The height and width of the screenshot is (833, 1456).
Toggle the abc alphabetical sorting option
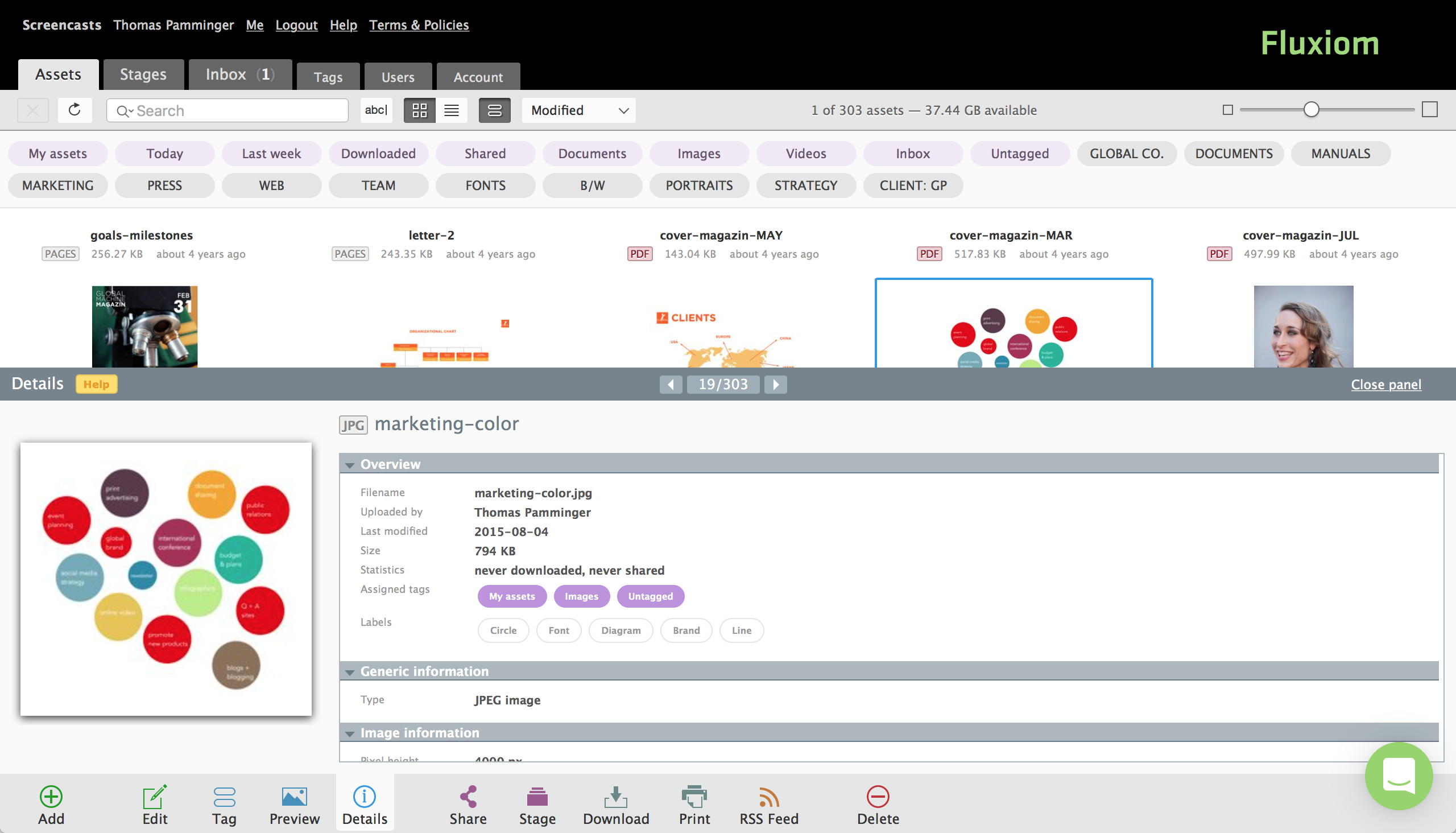tap(376, 110)
